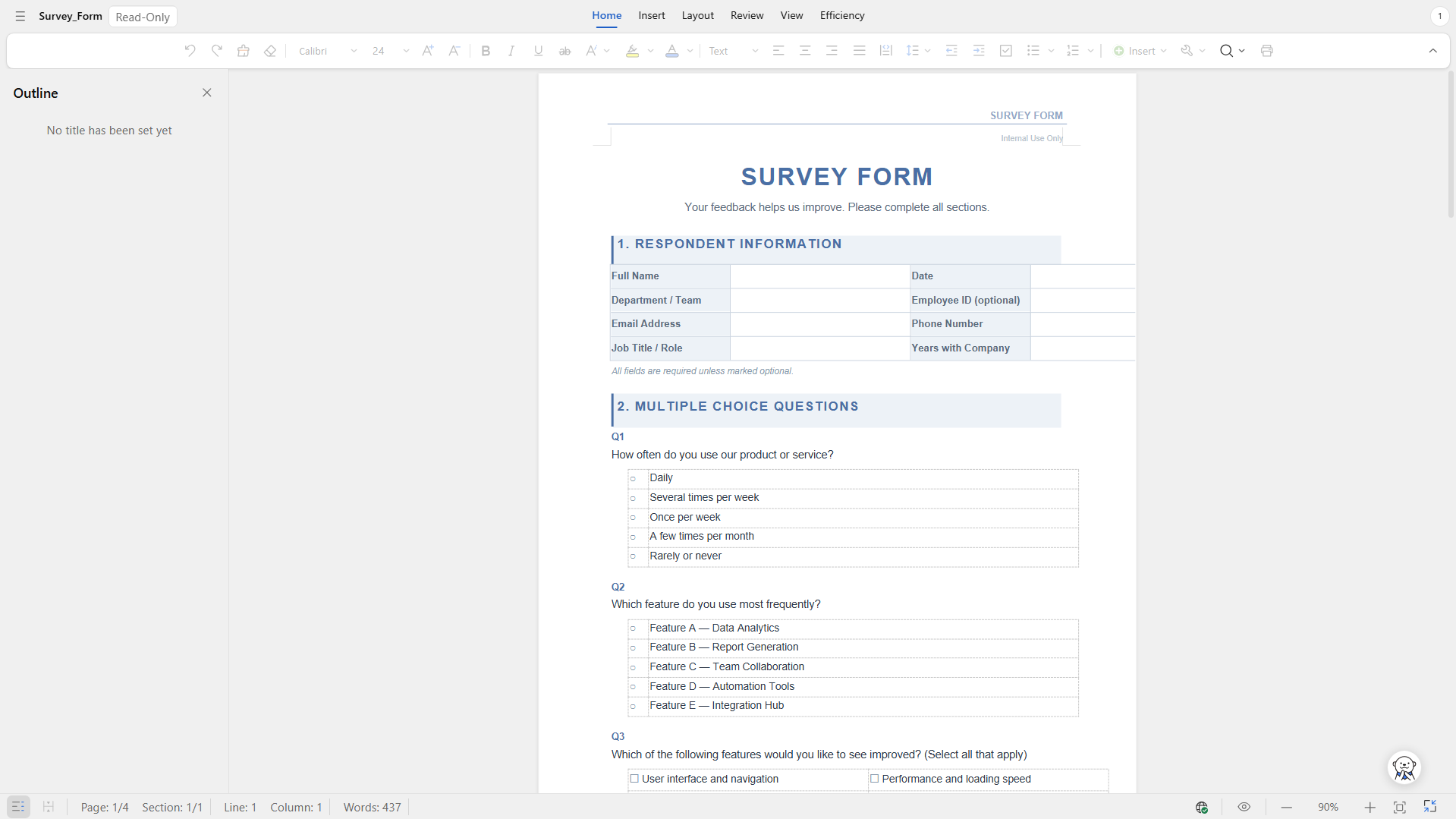Align text right

(832, 51)
